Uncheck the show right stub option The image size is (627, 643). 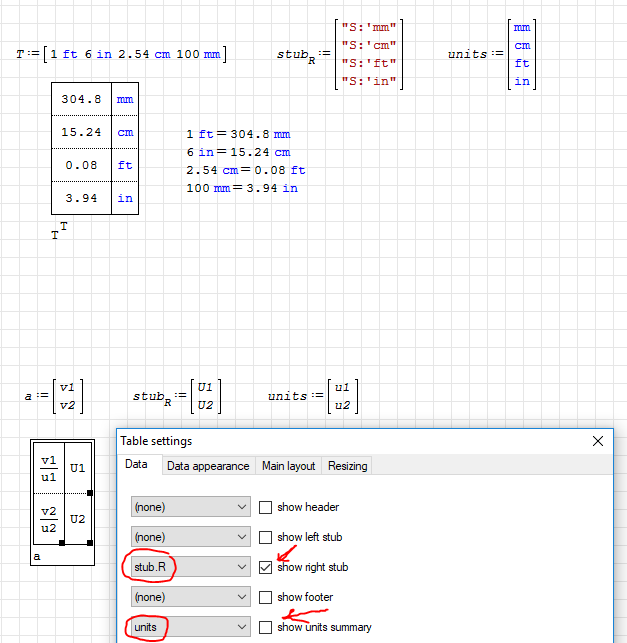tap(266, 568)
